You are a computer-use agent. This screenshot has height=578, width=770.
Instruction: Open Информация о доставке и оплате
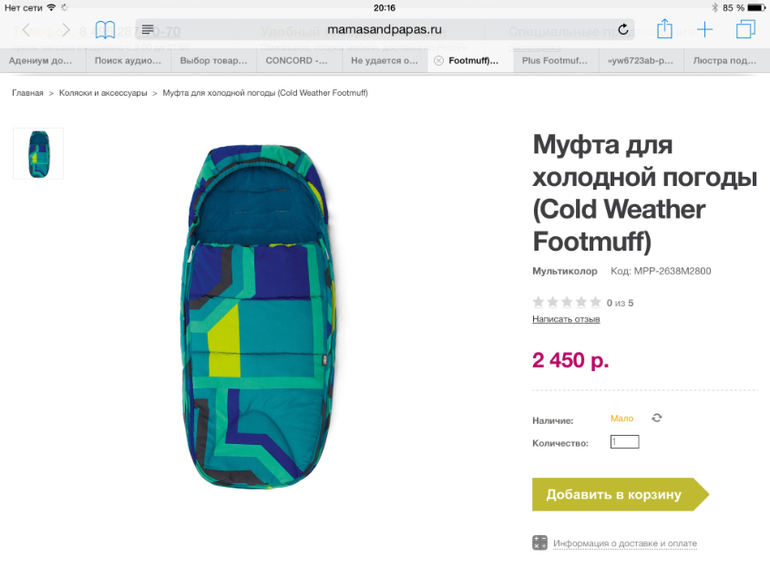point(625,544)
